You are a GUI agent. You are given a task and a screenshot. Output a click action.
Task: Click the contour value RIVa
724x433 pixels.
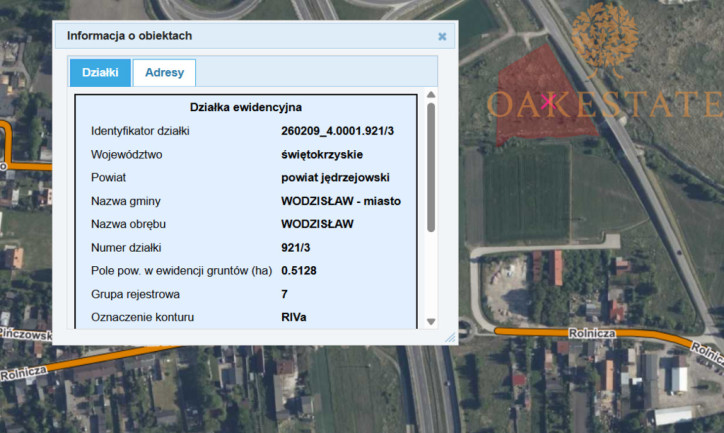click(x=294, y=318)
